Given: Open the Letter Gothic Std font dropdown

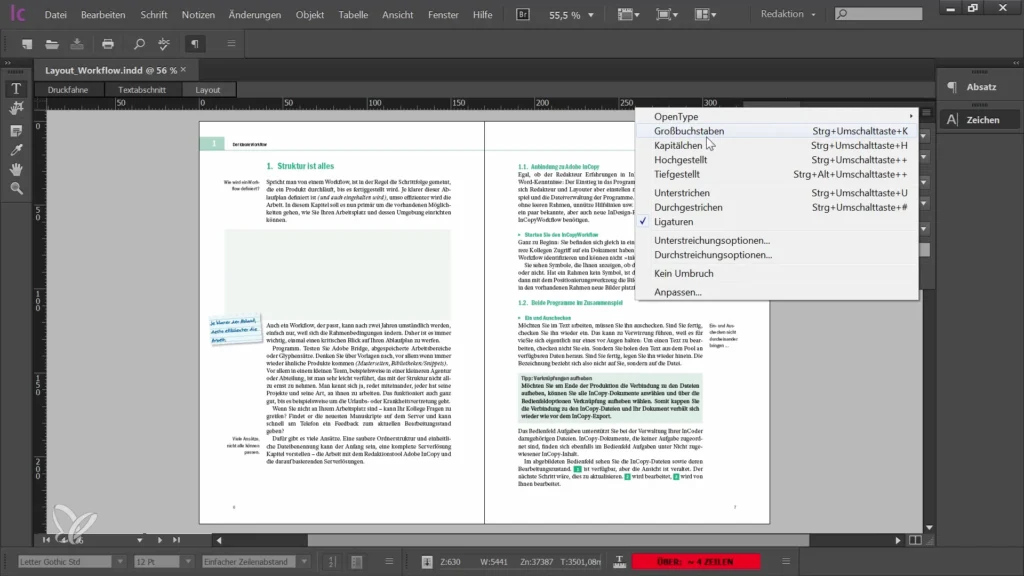Looking at the screenshot, I should point(119,562).
